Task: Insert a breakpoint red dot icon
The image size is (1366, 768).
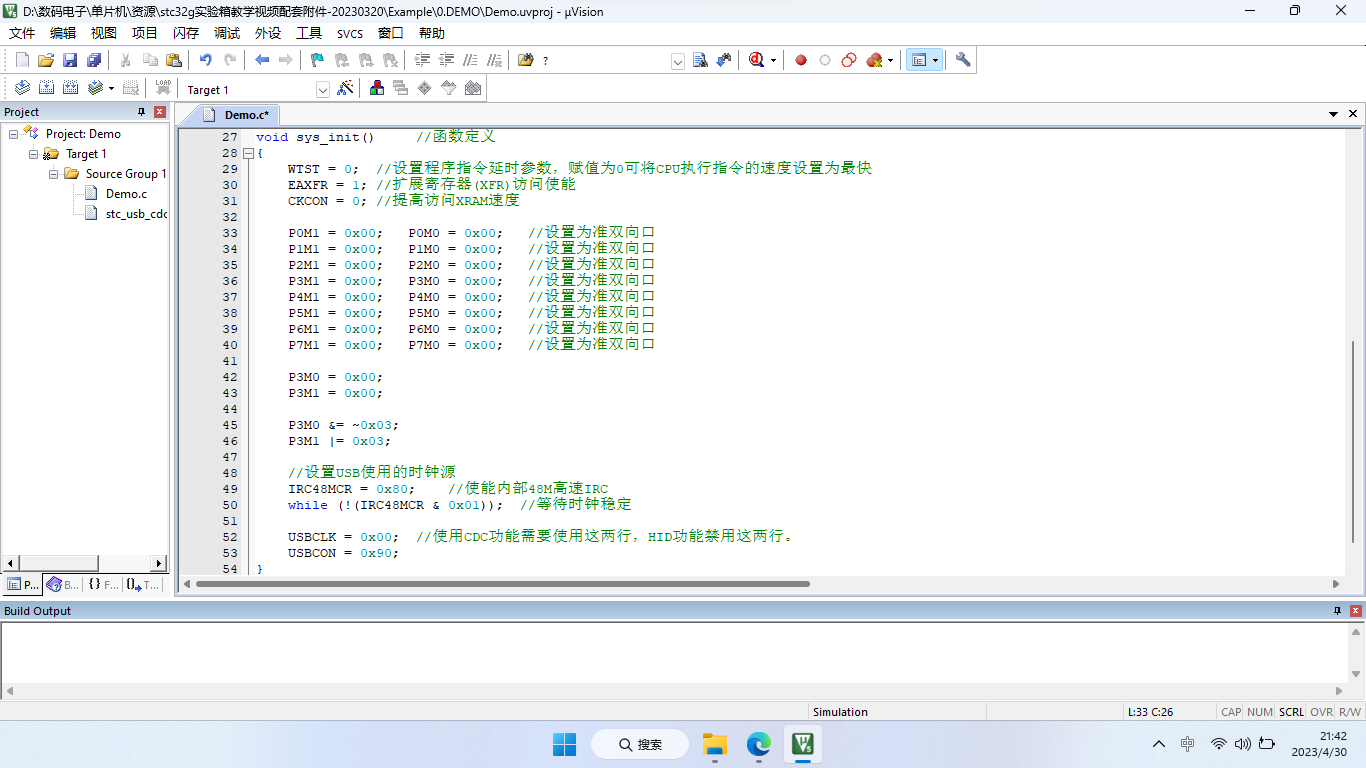Action: point(801,60)
